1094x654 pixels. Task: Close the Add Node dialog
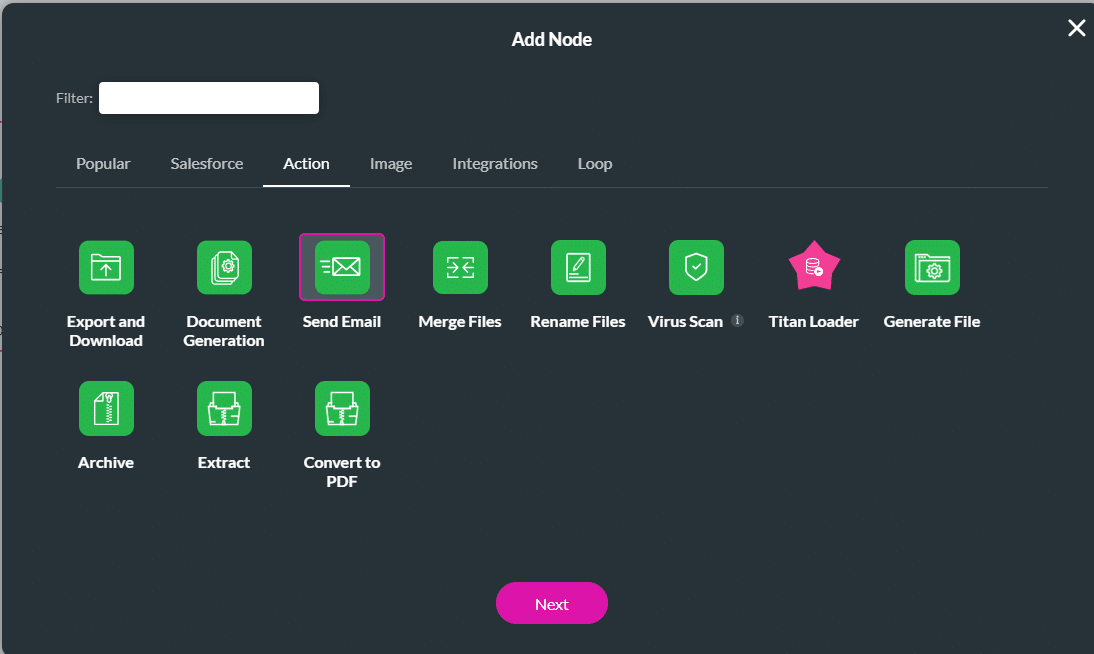(1077, 28)
